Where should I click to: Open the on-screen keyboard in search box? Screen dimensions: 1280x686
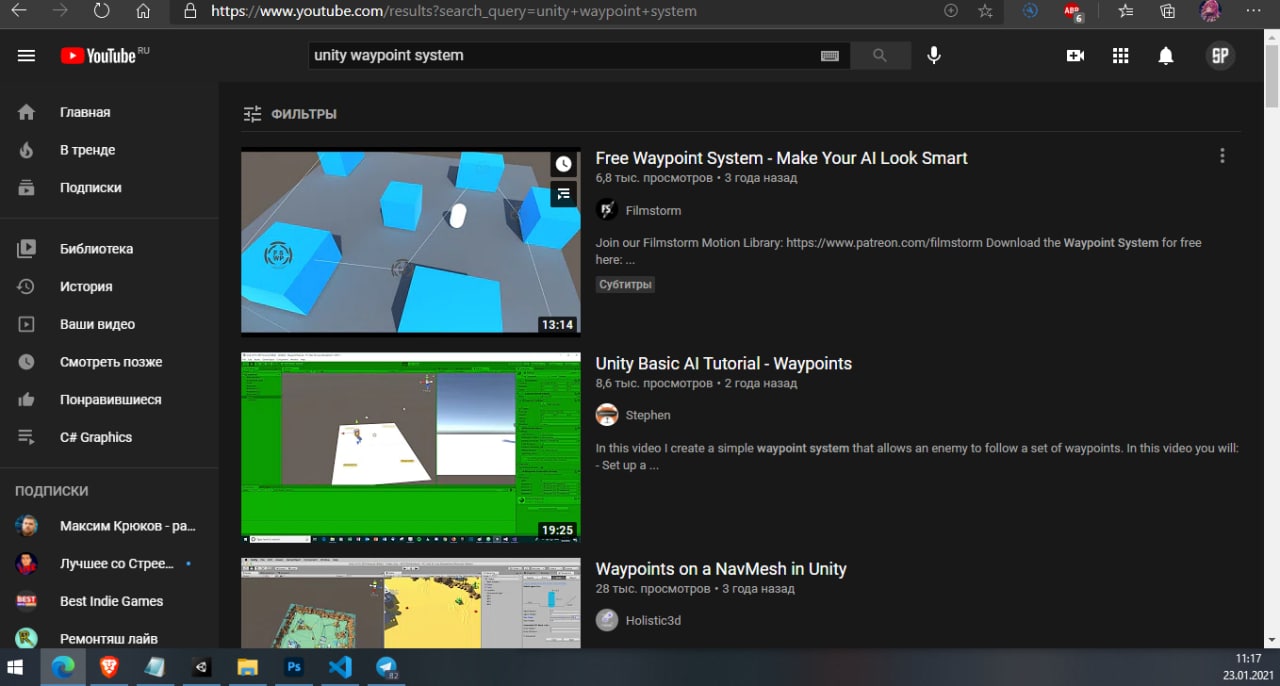pos(829,56)
